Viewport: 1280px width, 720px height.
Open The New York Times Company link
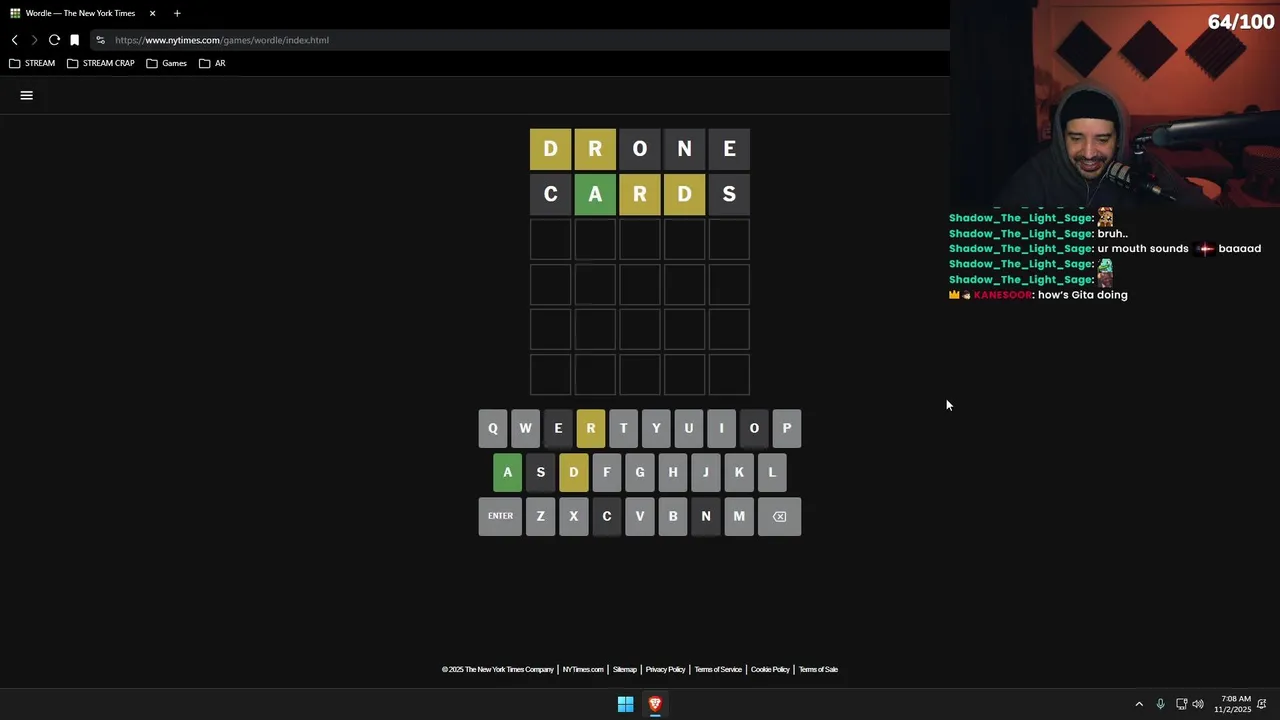498,669
